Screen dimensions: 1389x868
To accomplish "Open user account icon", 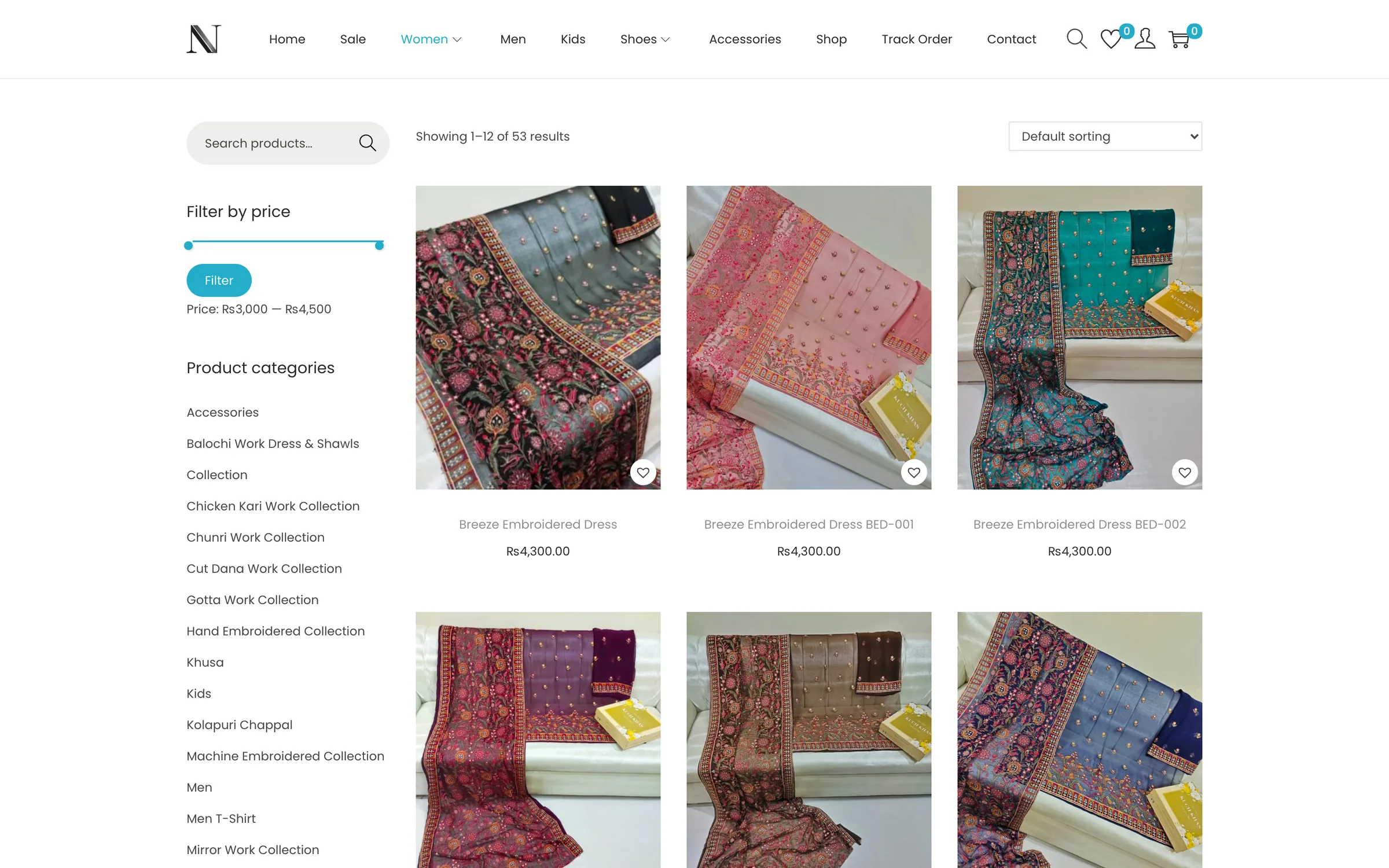I will click(x=1145, y=39).
